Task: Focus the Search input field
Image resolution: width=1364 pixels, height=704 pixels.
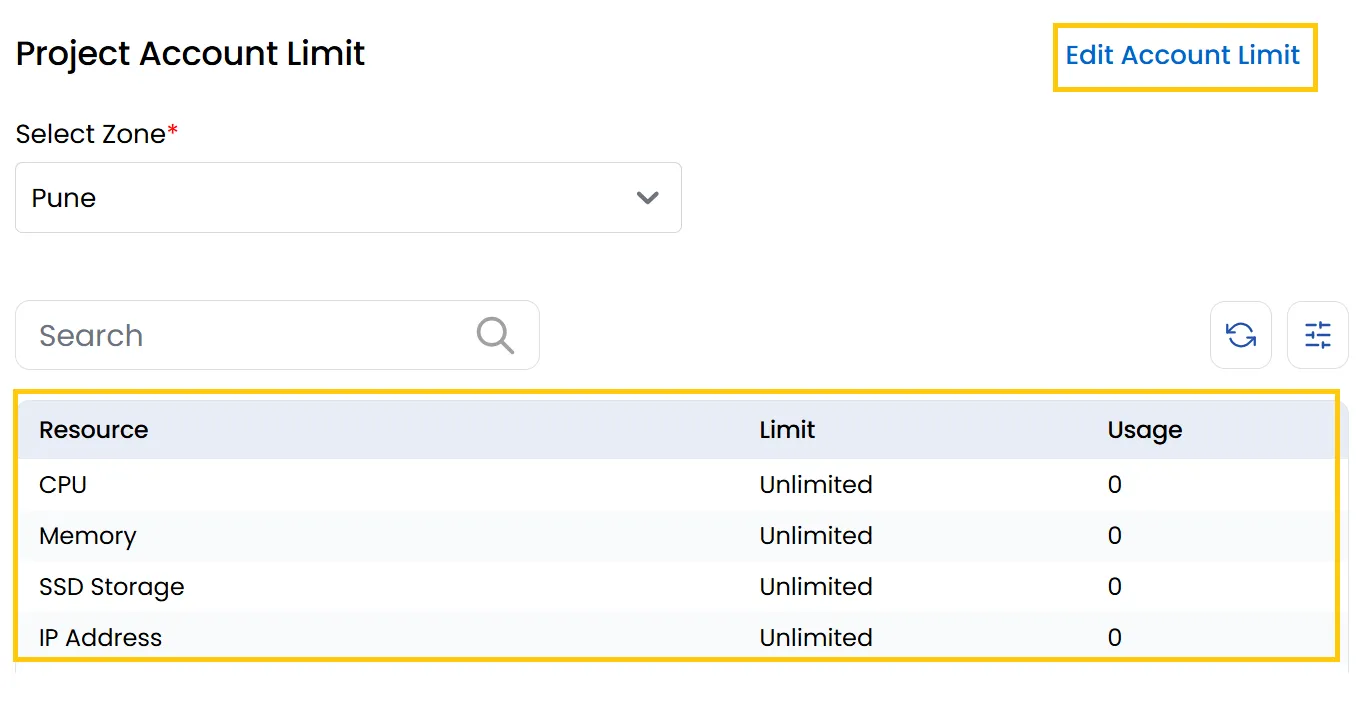Action: 277,335
